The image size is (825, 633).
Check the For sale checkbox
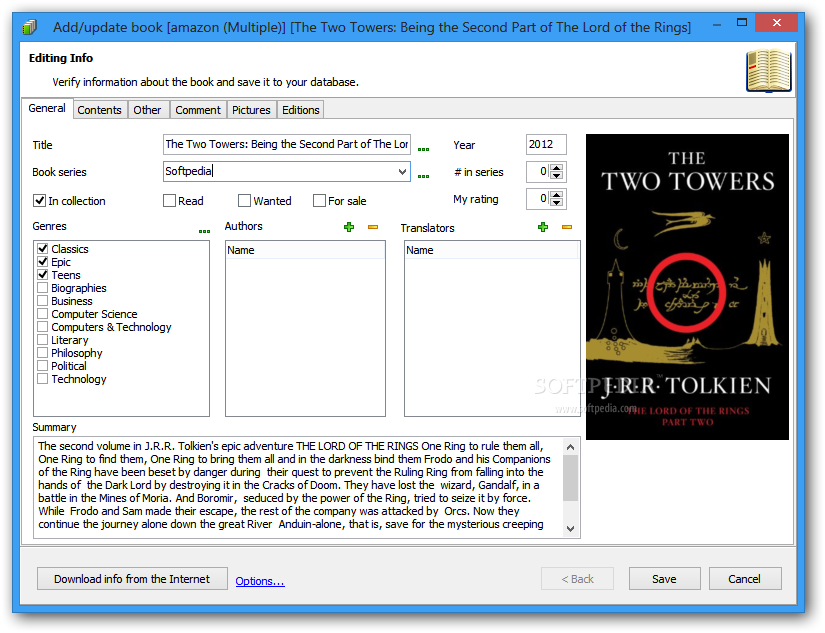pos(319,200)
